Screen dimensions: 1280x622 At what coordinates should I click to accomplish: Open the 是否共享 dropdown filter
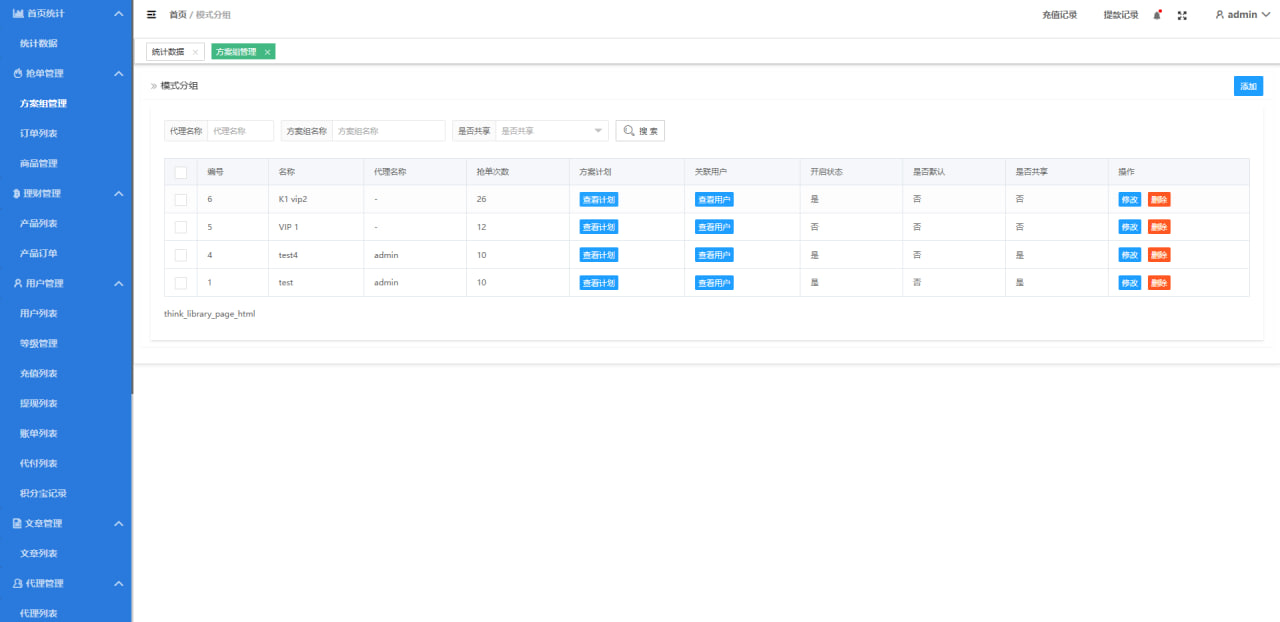click(x=552, y=131)
